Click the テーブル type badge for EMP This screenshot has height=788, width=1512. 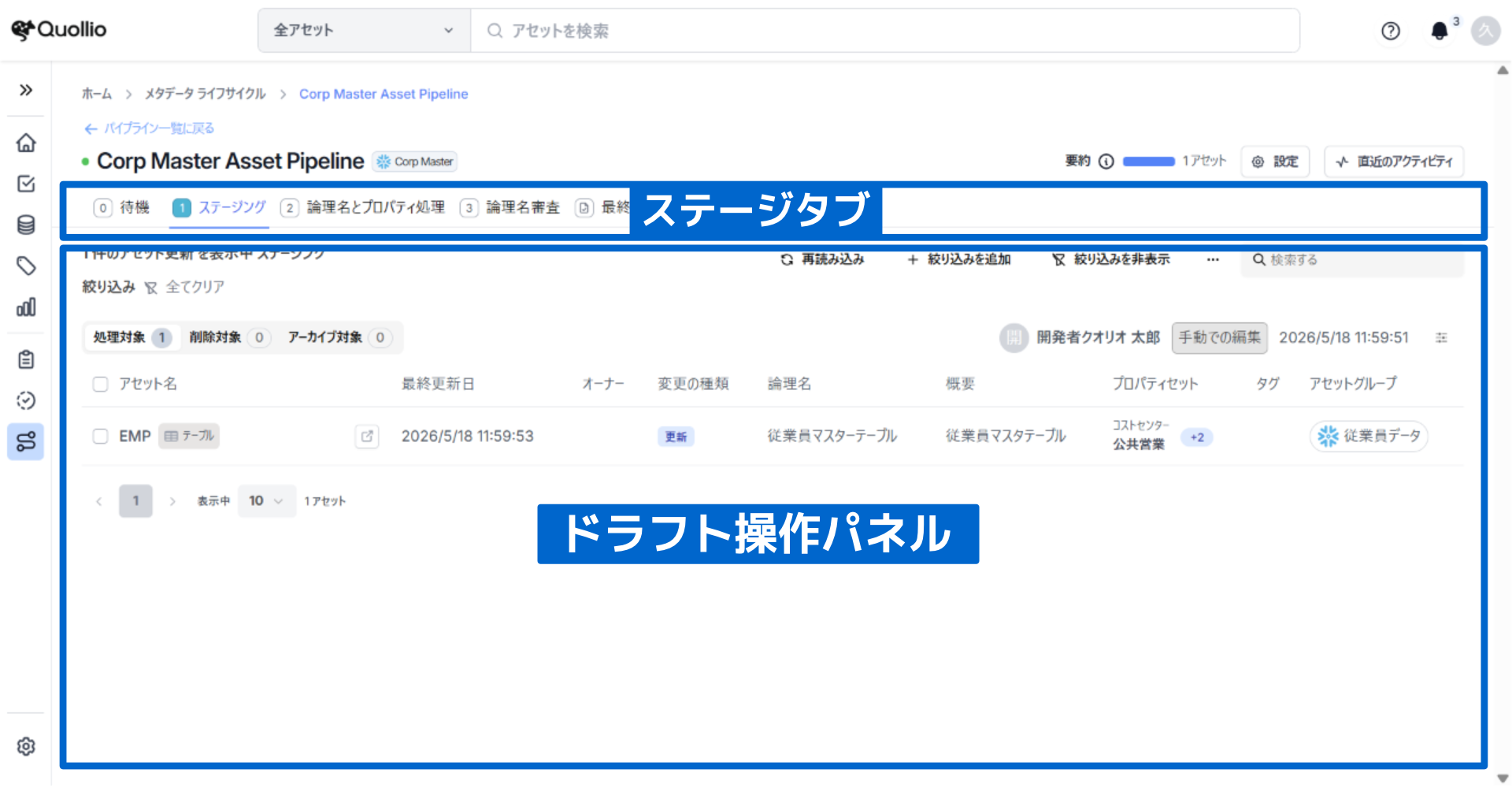189,436
